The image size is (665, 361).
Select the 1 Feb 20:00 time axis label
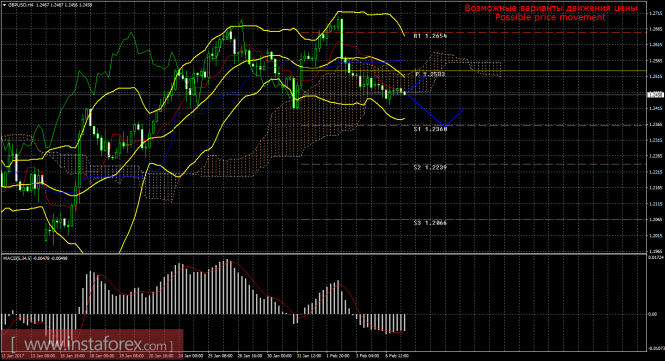click(338, 356)
